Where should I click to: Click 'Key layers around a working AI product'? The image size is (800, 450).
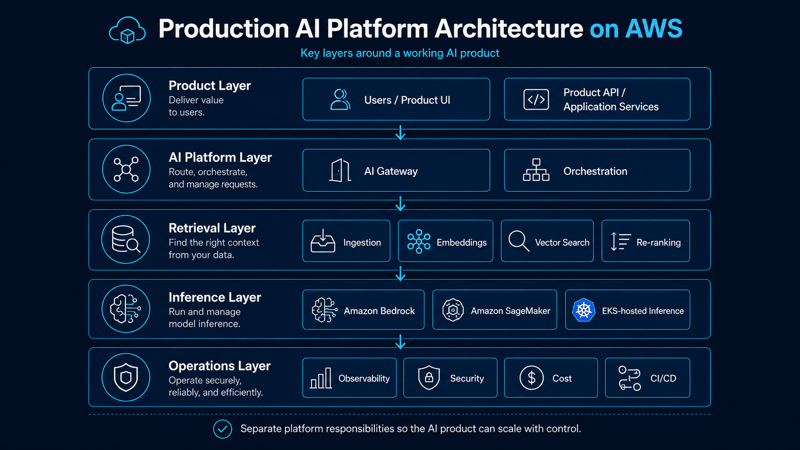pyautogui.click(x=399, y=53)
